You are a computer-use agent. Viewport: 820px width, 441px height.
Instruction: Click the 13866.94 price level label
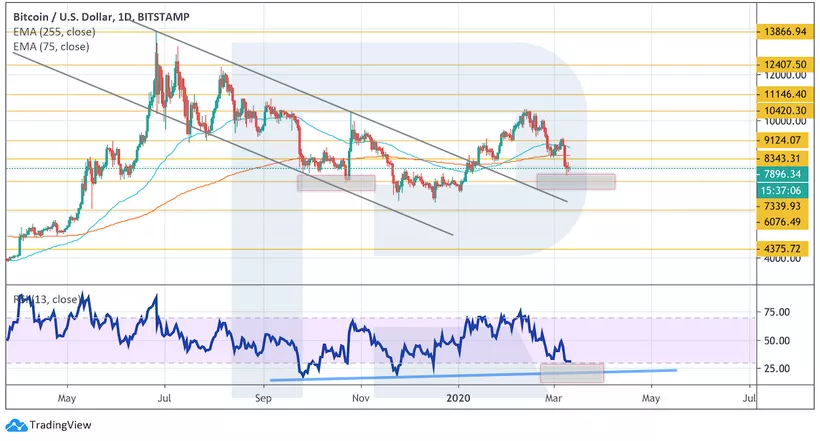pos(785,33)
